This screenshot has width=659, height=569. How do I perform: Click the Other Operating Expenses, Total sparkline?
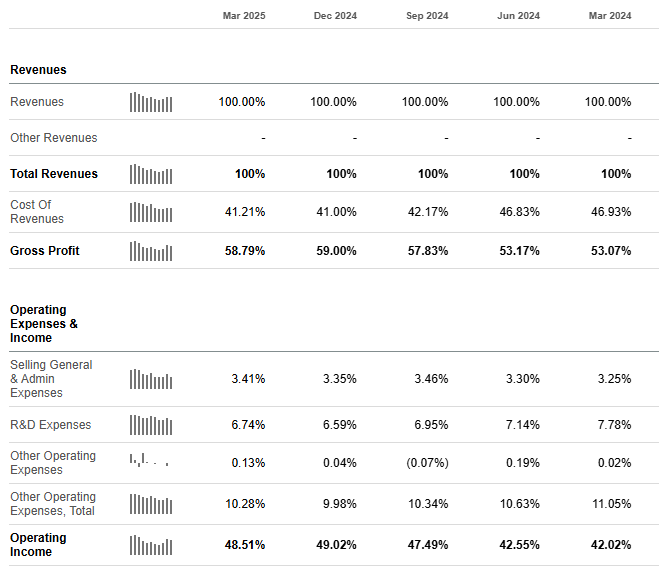(151, 504)
